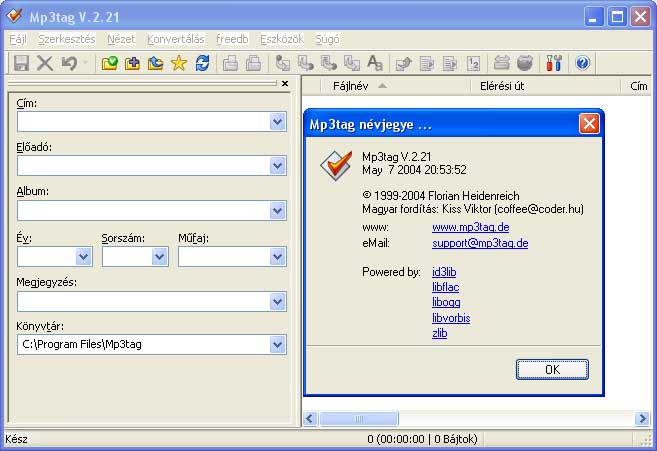Click the second gray printer-like toolbar icon
This screenshot has width=657, height=451.
[253, 63]
